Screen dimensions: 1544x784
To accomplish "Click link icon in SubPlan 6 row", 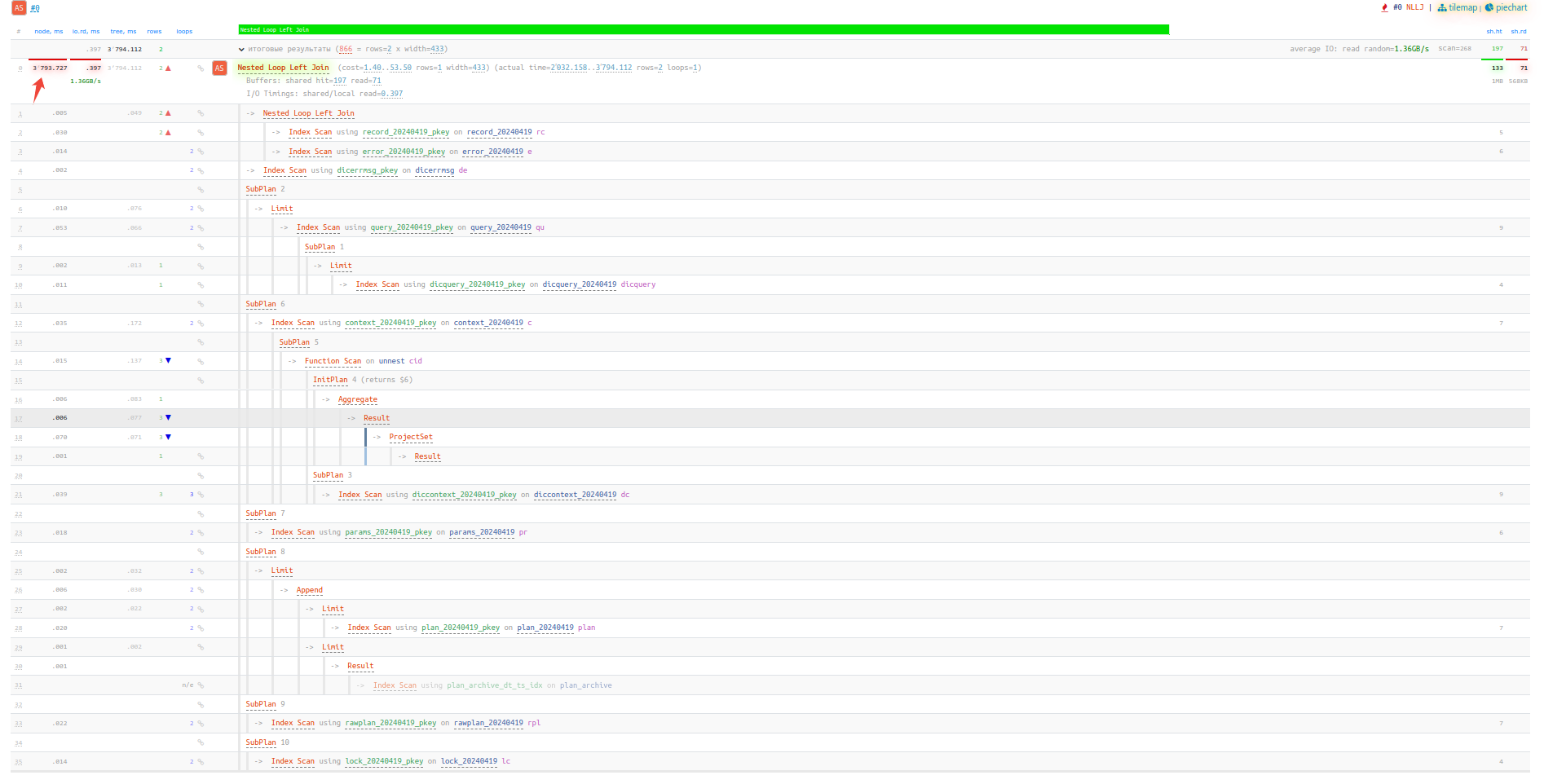I will click(x=201, y=304).
